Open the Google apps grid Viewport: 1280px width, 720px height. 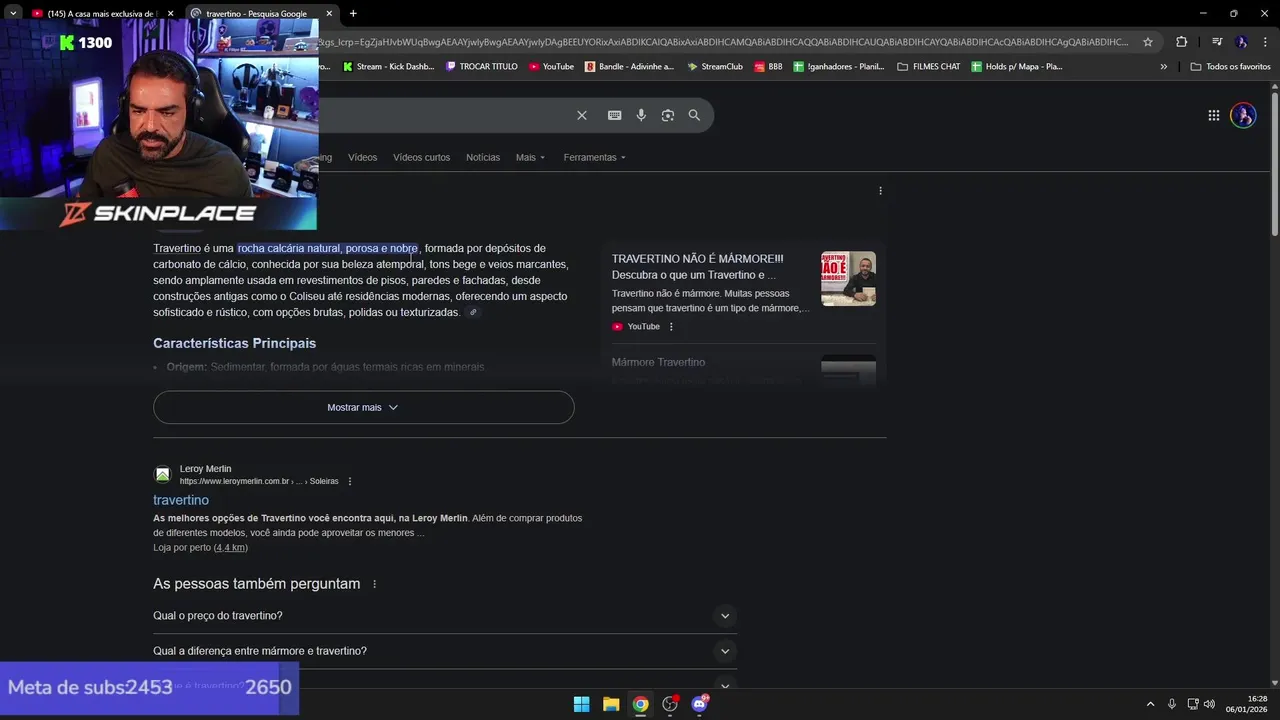pos(1213,115)
